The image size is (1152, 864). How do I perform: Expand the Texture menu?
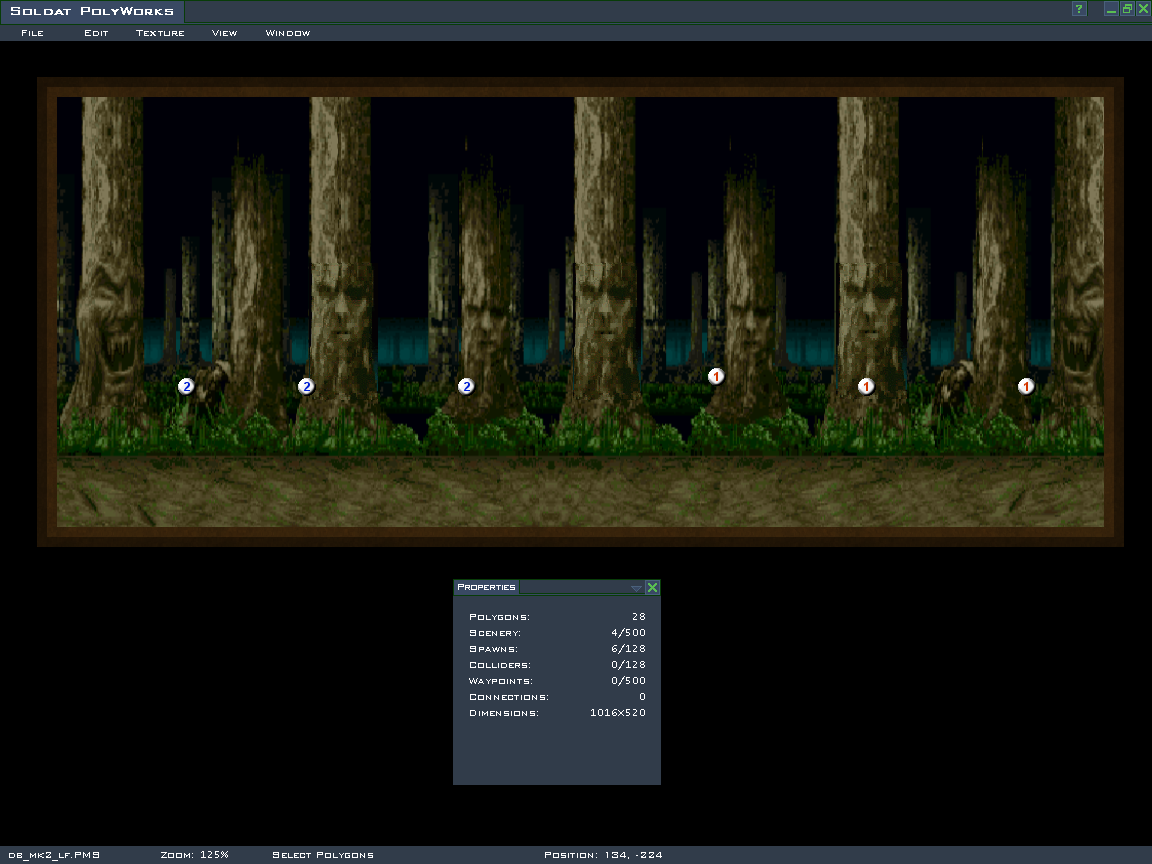pos(160,33)
